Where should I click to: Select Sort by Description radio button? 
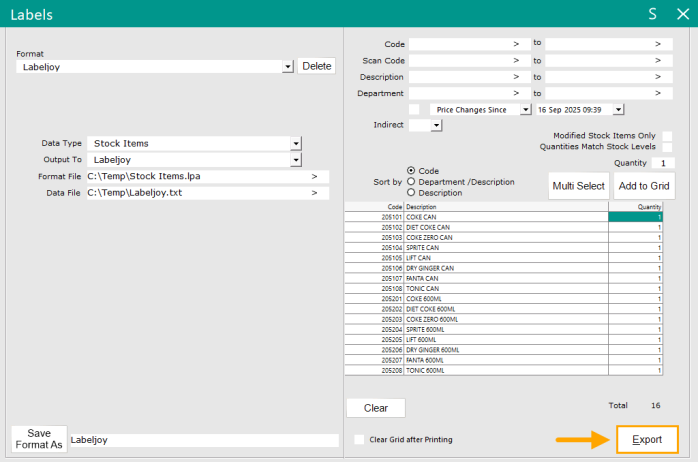(x=411, y=193)
